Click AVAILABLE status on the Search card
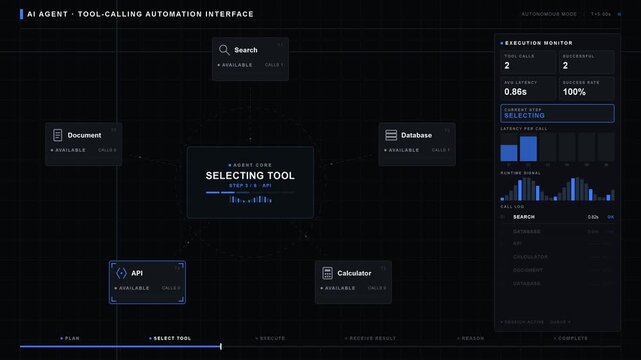The height and width of the screenshot is (360, 641). point(235,65)
